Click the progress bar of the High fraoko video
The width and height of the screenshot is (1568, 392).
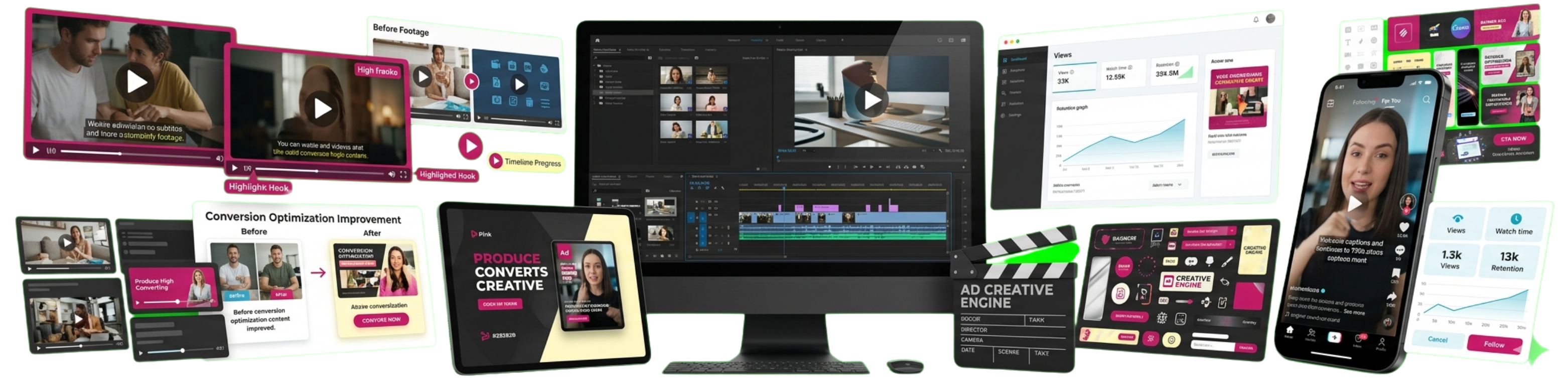point(319,171)
